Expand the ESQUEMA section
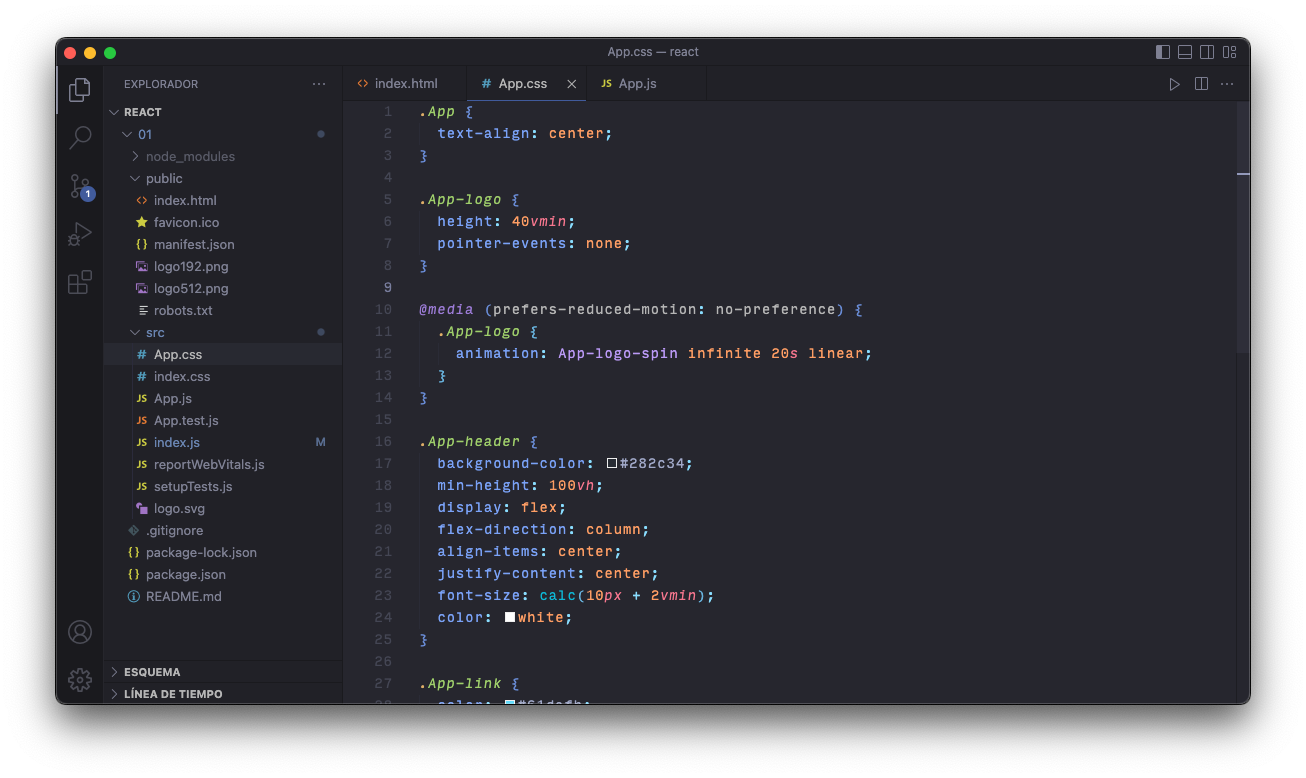This screenshot has width=1306, height=778. (223, 672)
